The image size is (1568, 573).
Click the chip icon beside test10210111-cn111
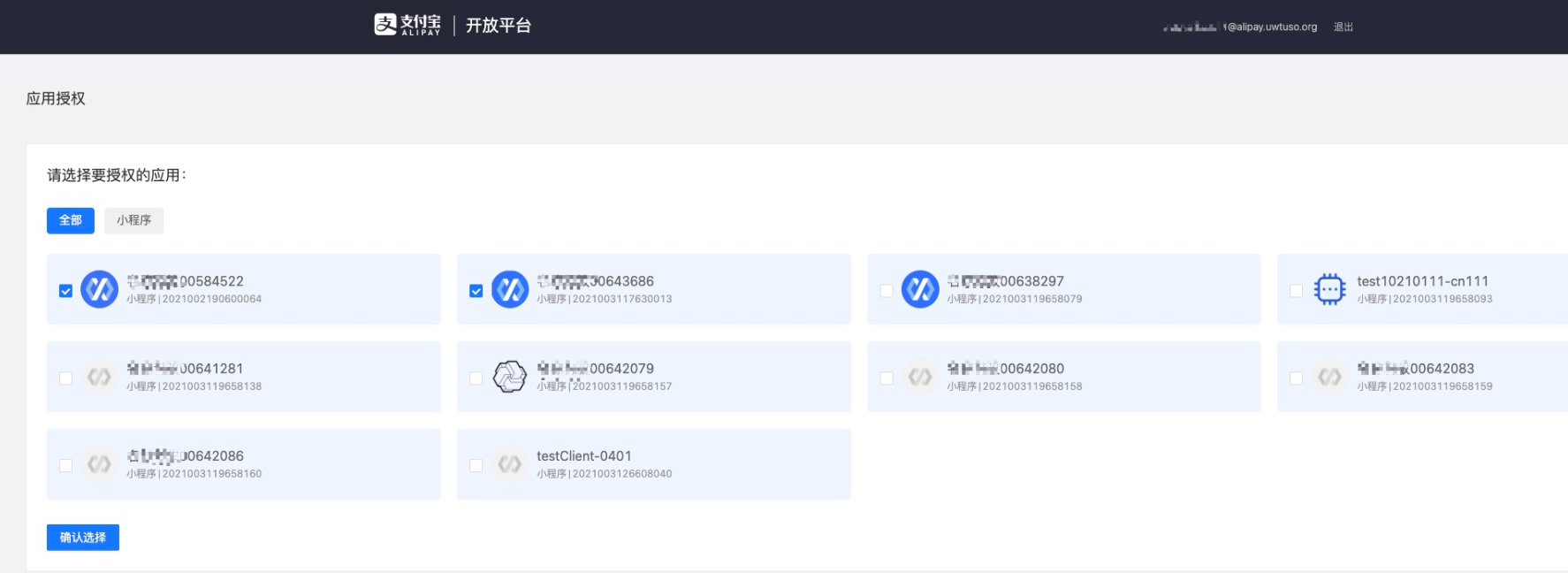tap(1329, 289)
